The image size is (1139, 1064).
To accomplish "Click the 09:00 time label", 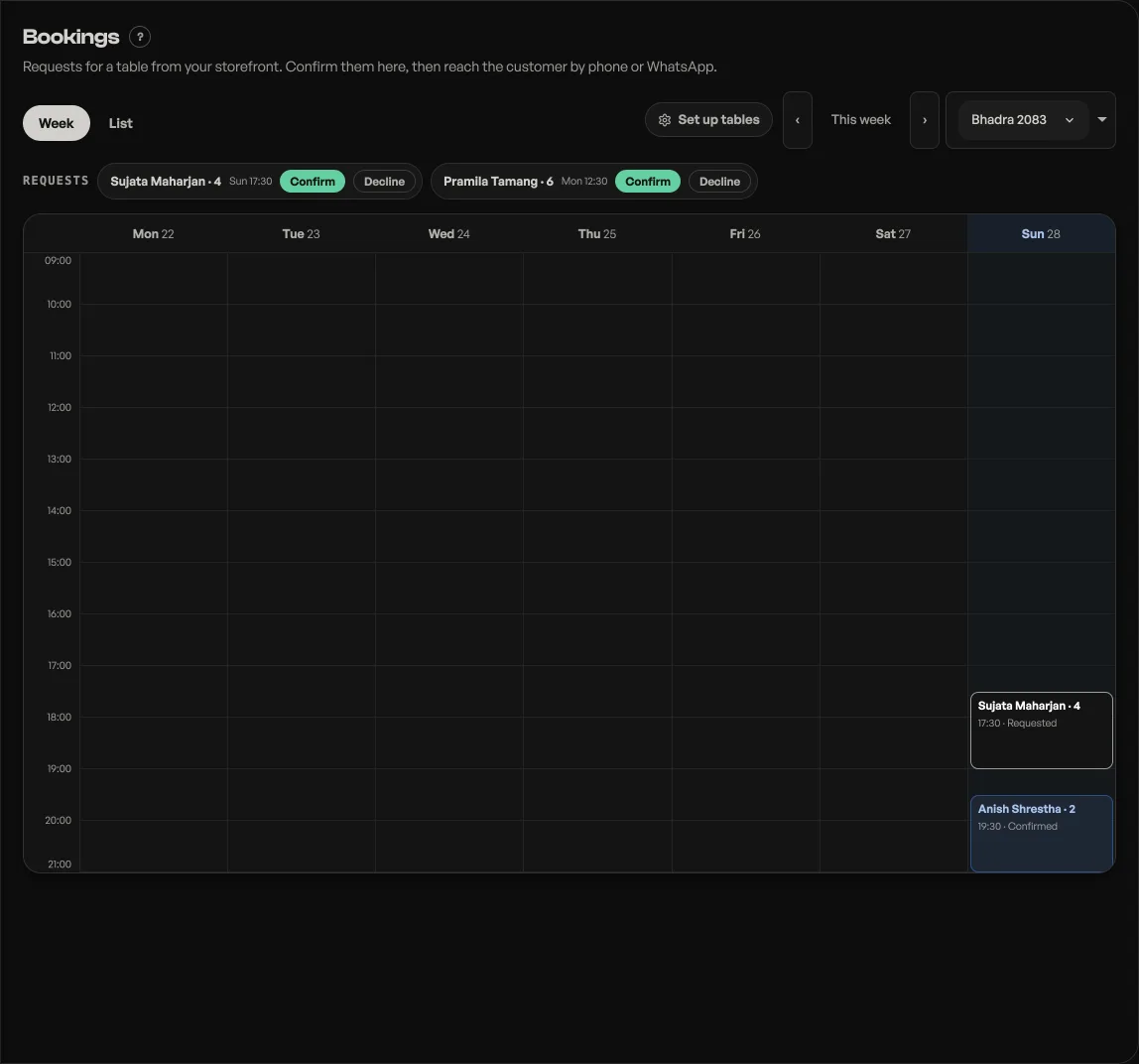I will pyautogui.click(x=59, y=260).
